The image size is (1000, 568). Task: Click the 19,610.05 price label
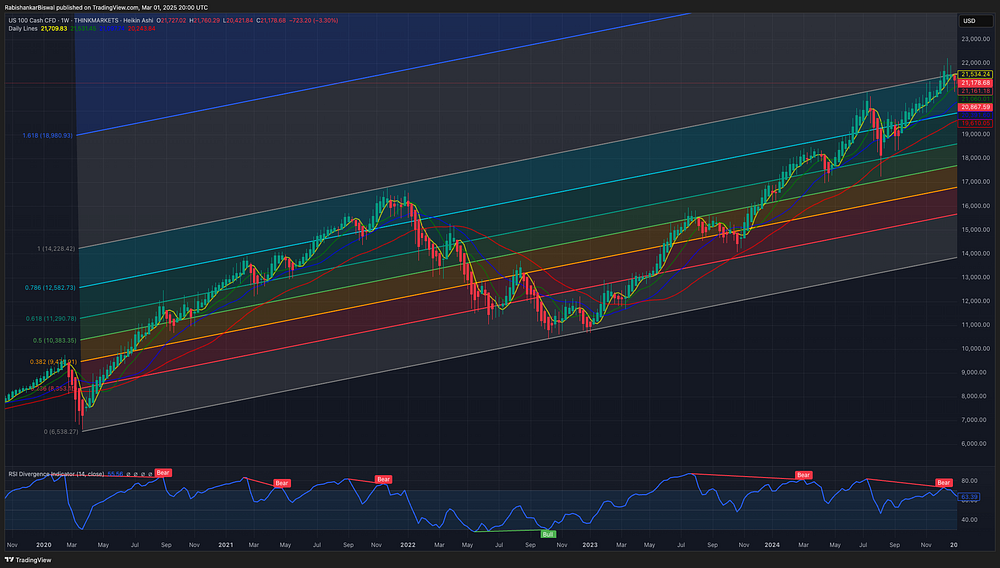(x=975, y=123)
